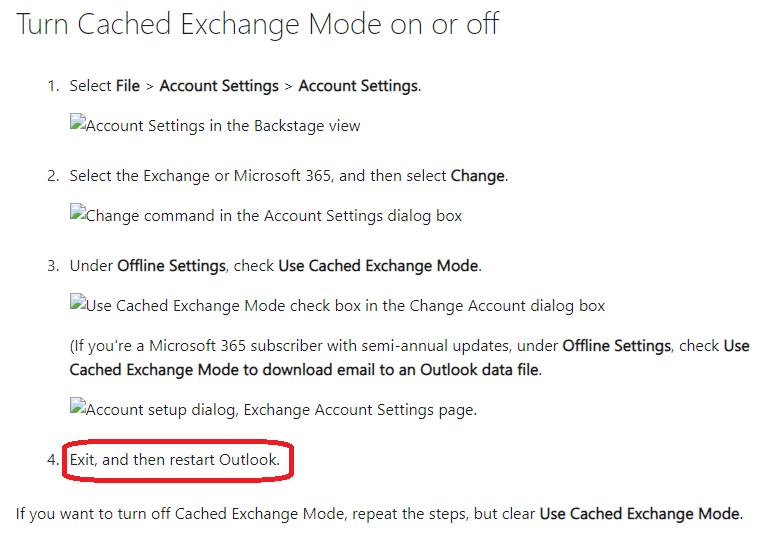Click the circled Exit, and then restart Outlook text
Screen dimensions: 771x537
(x=175, y=460)
